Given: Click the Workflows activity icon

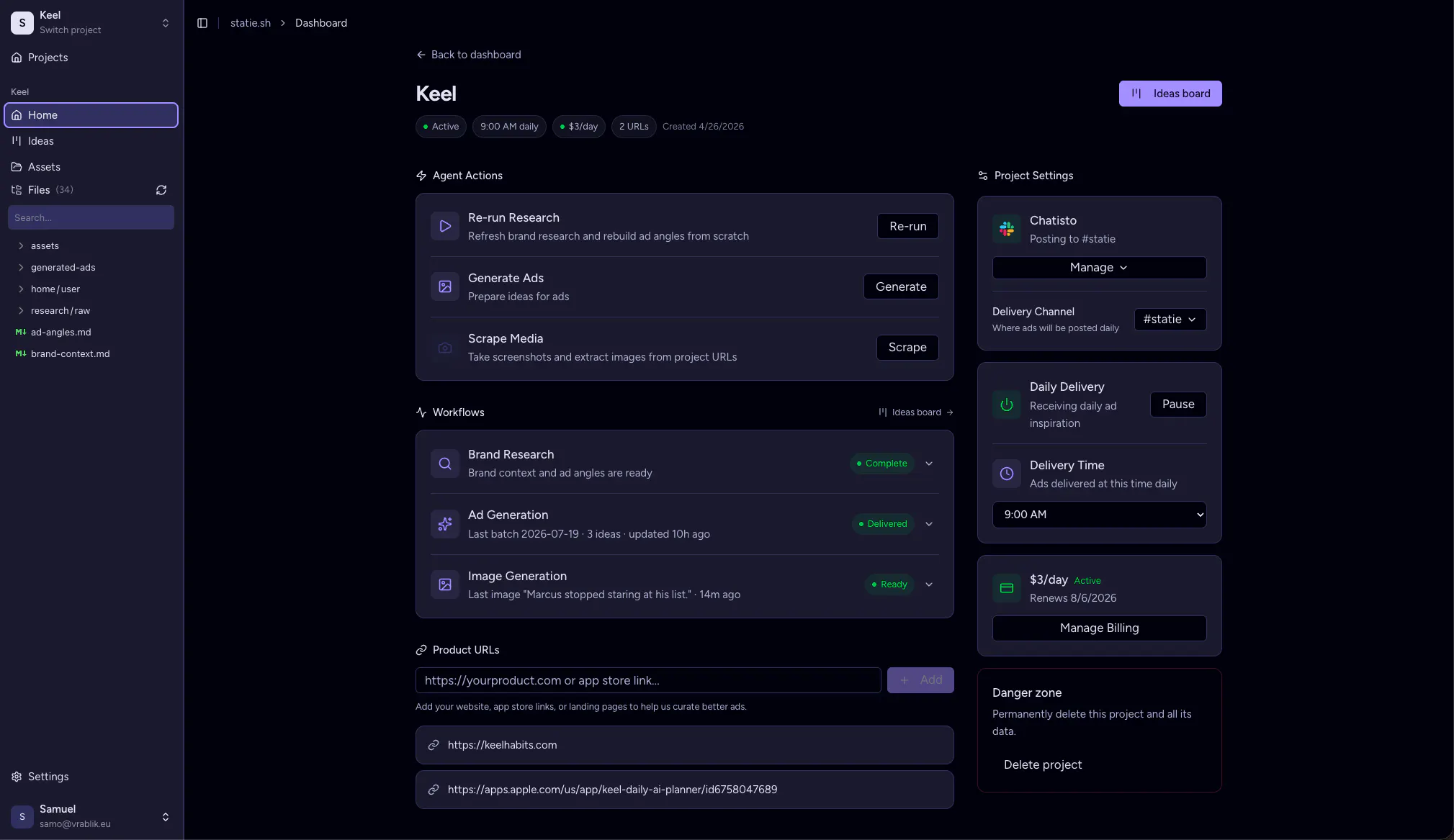Looking at the screenshot, I should [421, 412].
